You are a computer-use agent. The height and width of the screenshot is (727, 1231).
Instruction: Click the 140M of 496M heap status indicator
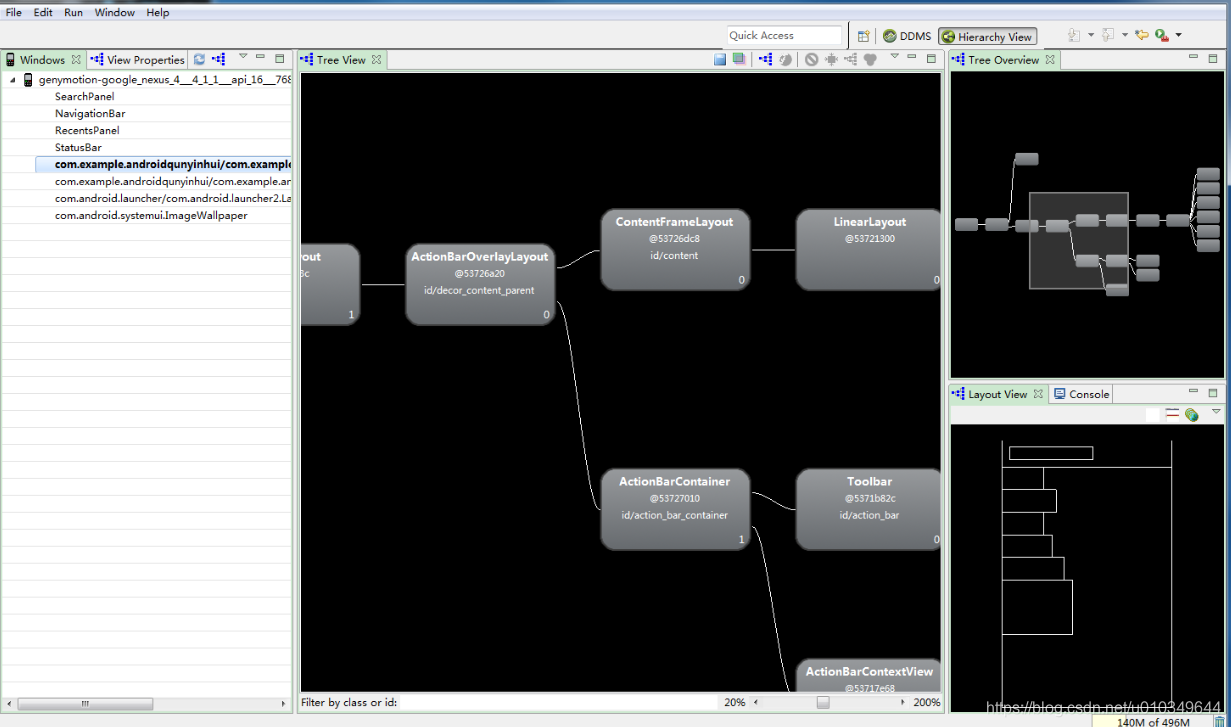tap(1152, 721)
